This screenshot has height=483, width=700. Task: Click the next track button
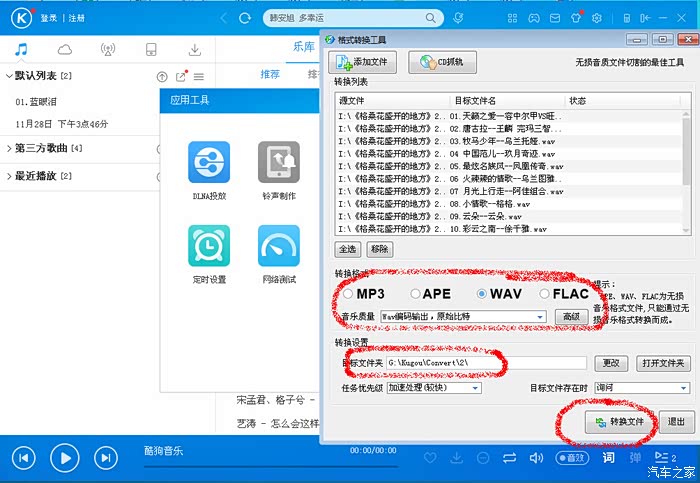pyautogui.click(x=106, y=458)
